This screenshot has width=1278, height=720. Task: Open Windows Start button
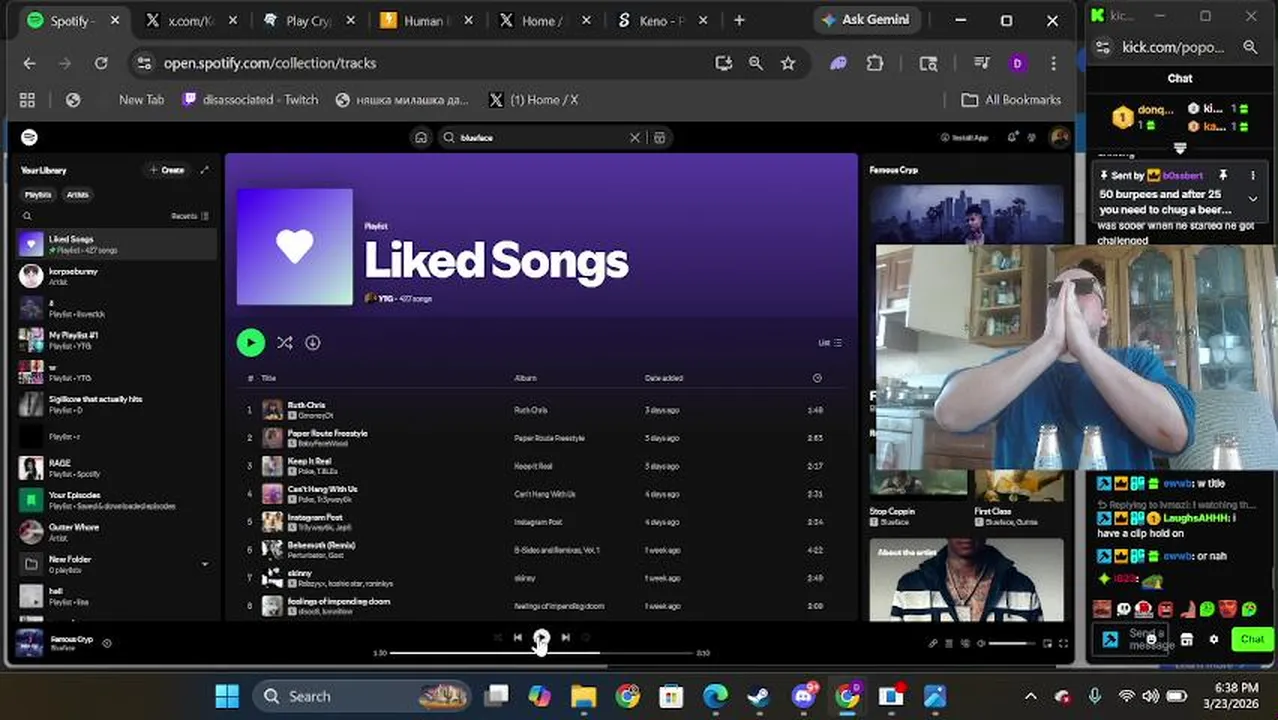[227, 696]
